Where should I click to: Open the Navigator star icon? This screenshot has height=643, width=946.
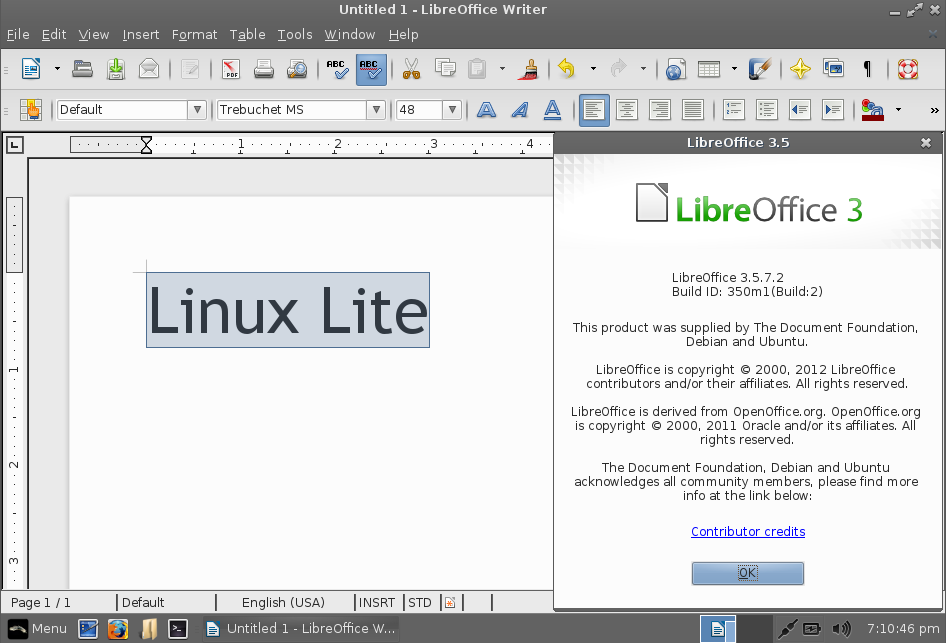[799, 69]
